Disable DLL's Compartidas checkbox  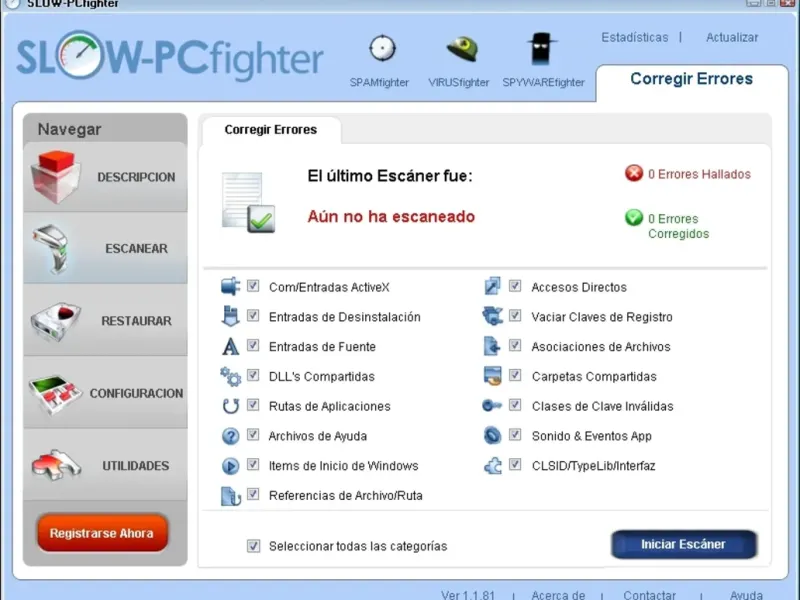click(253, 375)
